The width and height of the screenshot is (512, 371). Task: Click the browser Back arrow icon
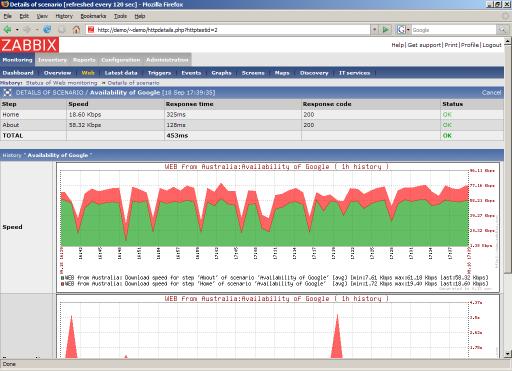(x=7, y=30)
